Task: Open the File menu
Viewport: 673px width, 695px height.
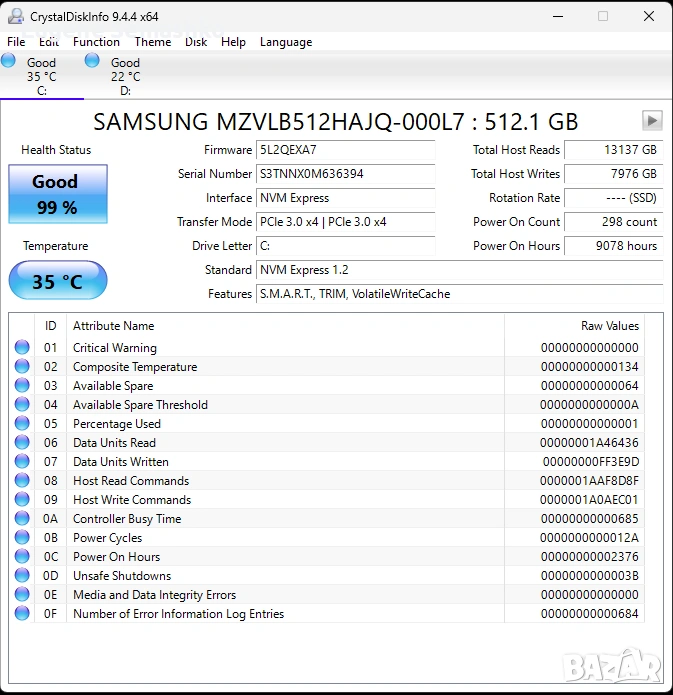Action: (16, 42)
